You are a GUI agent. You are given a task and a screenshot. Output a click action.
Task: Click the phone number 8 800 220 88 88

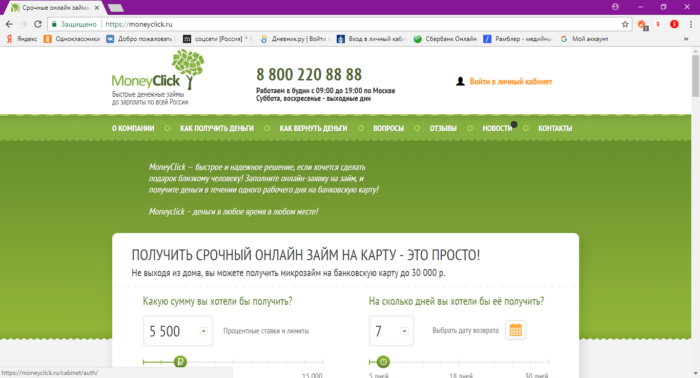click(x=309, y=75)
